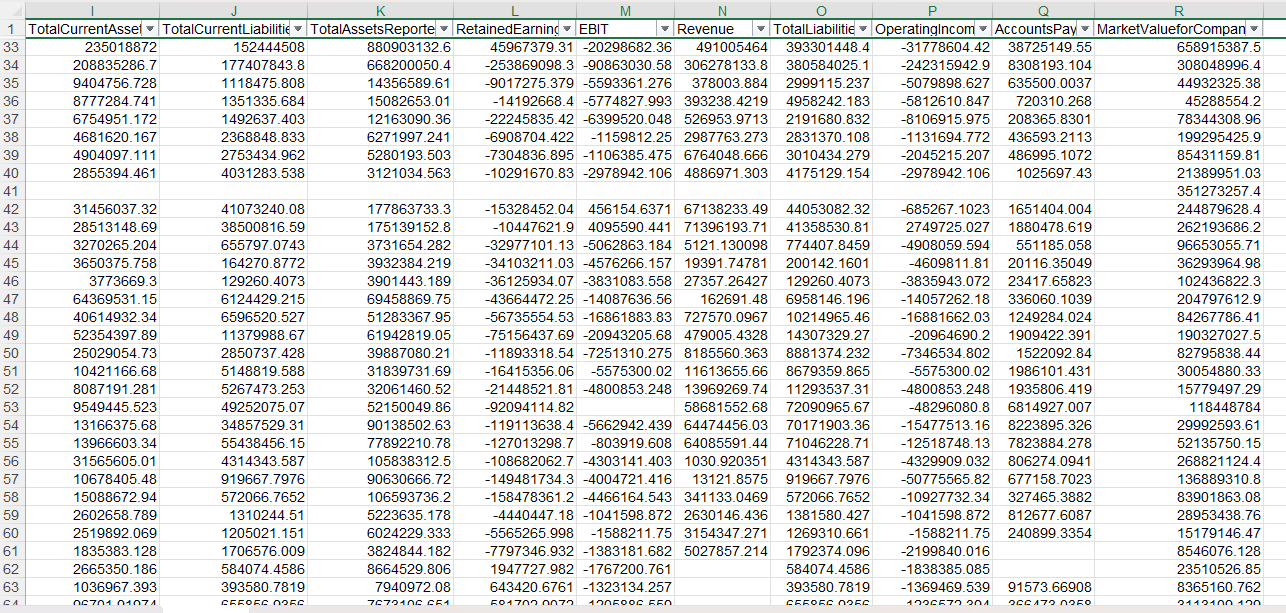Select cell containing 235018872

click(x=91, y=47)
